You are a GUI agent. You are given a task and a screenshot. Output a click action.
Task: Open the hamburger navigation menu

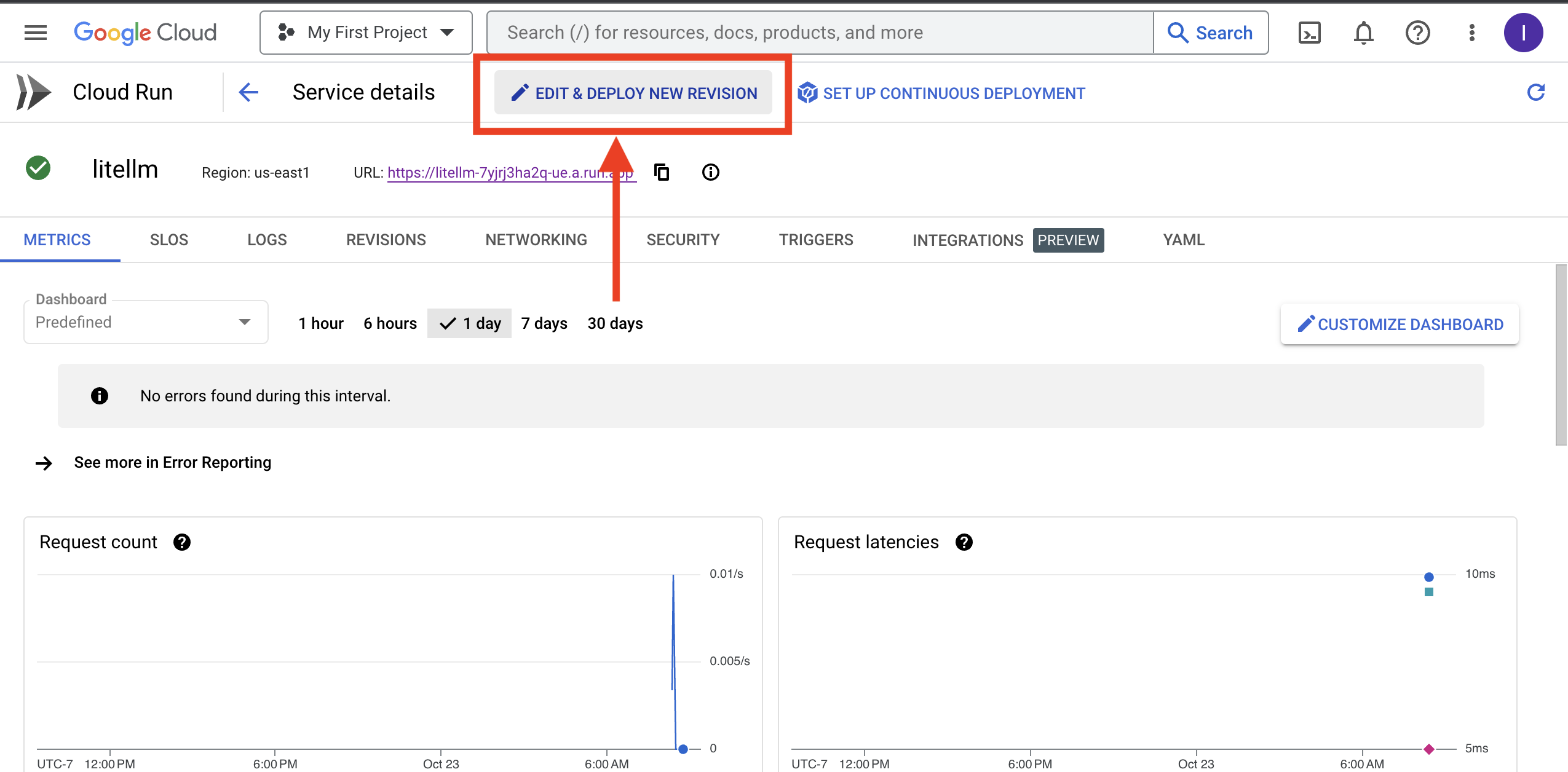36,33
